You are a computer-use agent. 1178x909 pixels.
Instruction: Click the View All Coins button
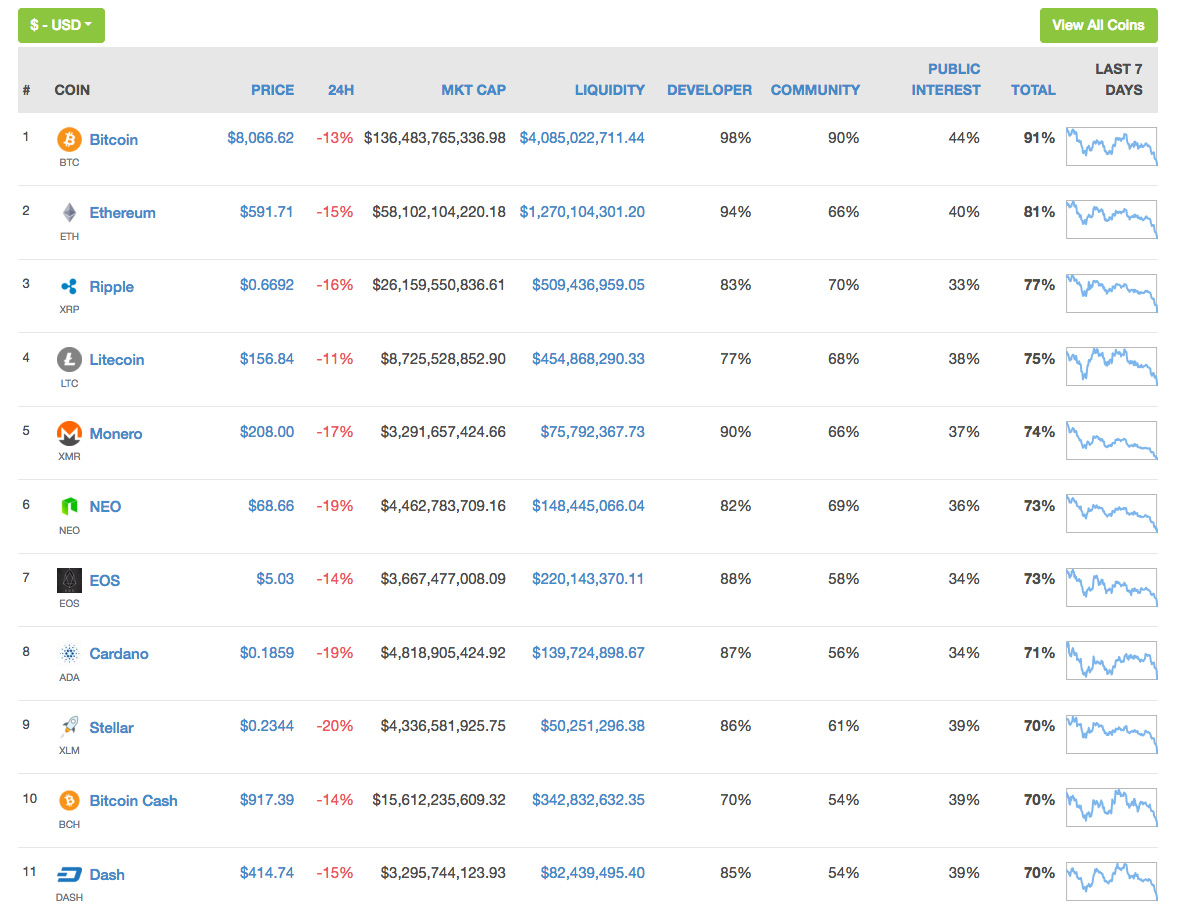click(x=1098, y=25)
